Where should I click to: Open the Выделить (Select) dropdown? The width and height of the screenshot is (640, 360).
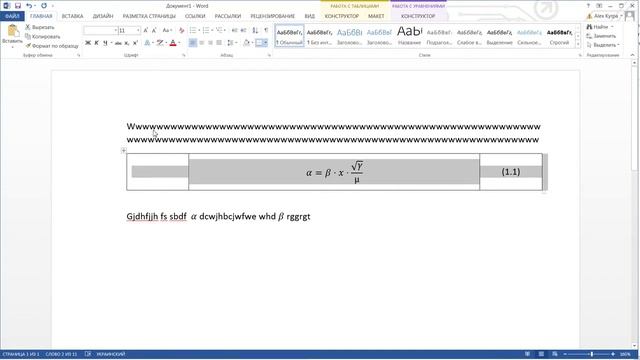tap(603, 45)
